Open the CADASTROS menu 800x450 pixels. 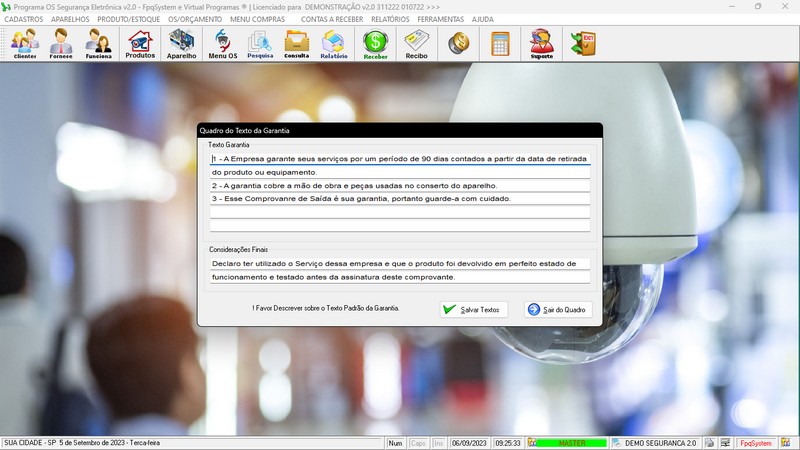point(23,19)
